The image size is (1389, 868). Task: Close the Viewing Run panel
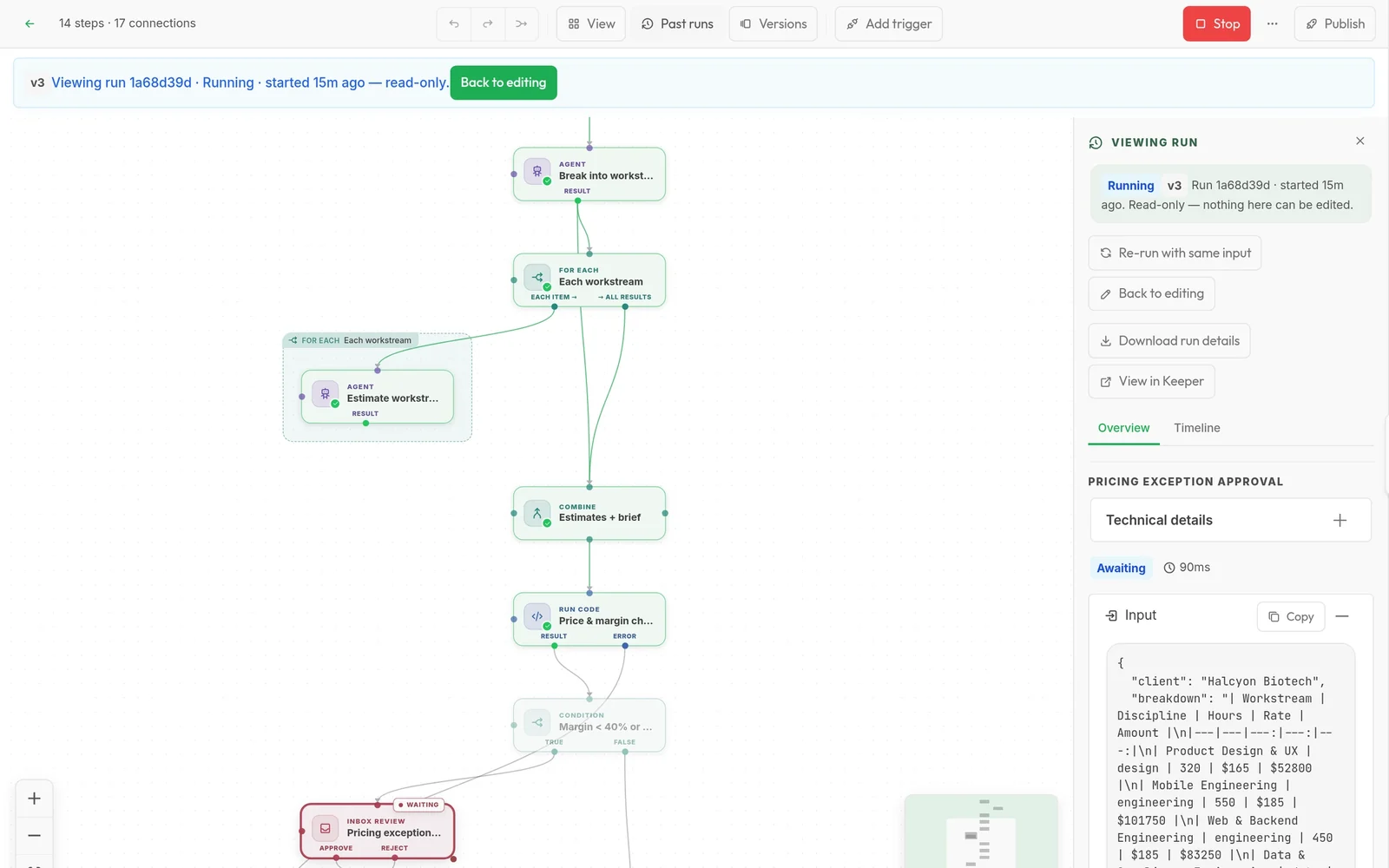(1359, 141)
